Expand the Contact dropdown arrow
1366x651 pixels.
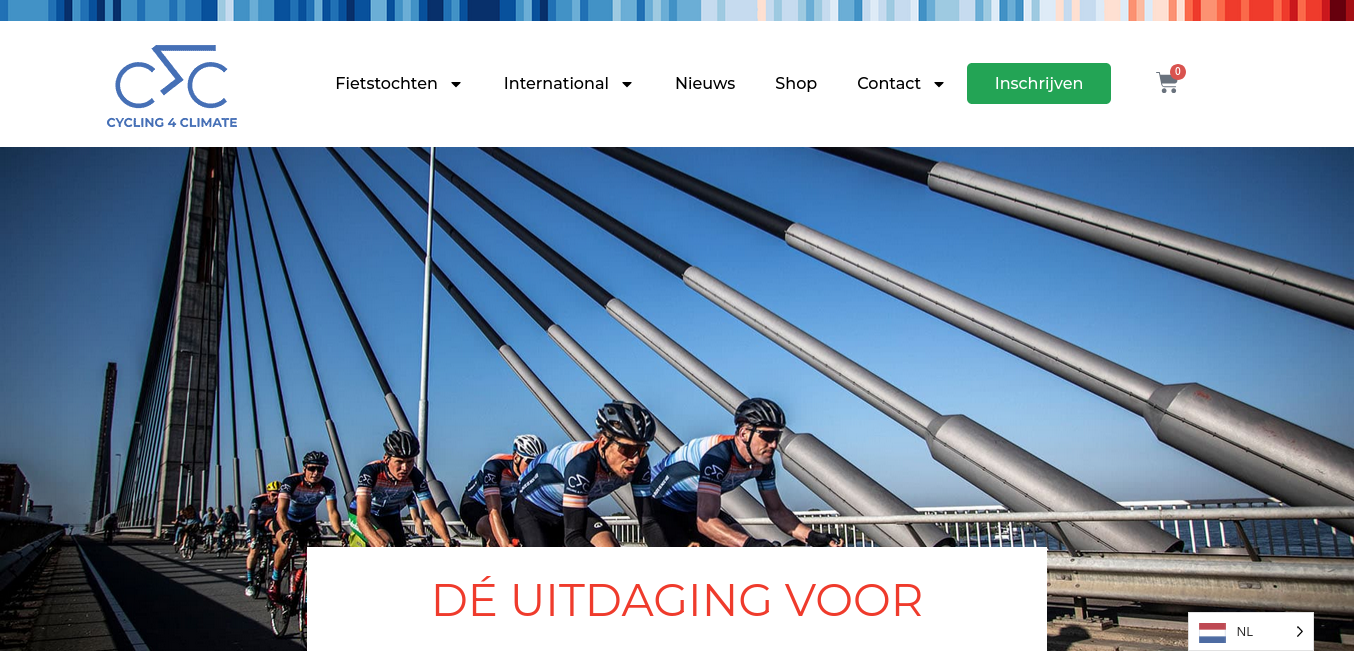[x=939, y=84]
